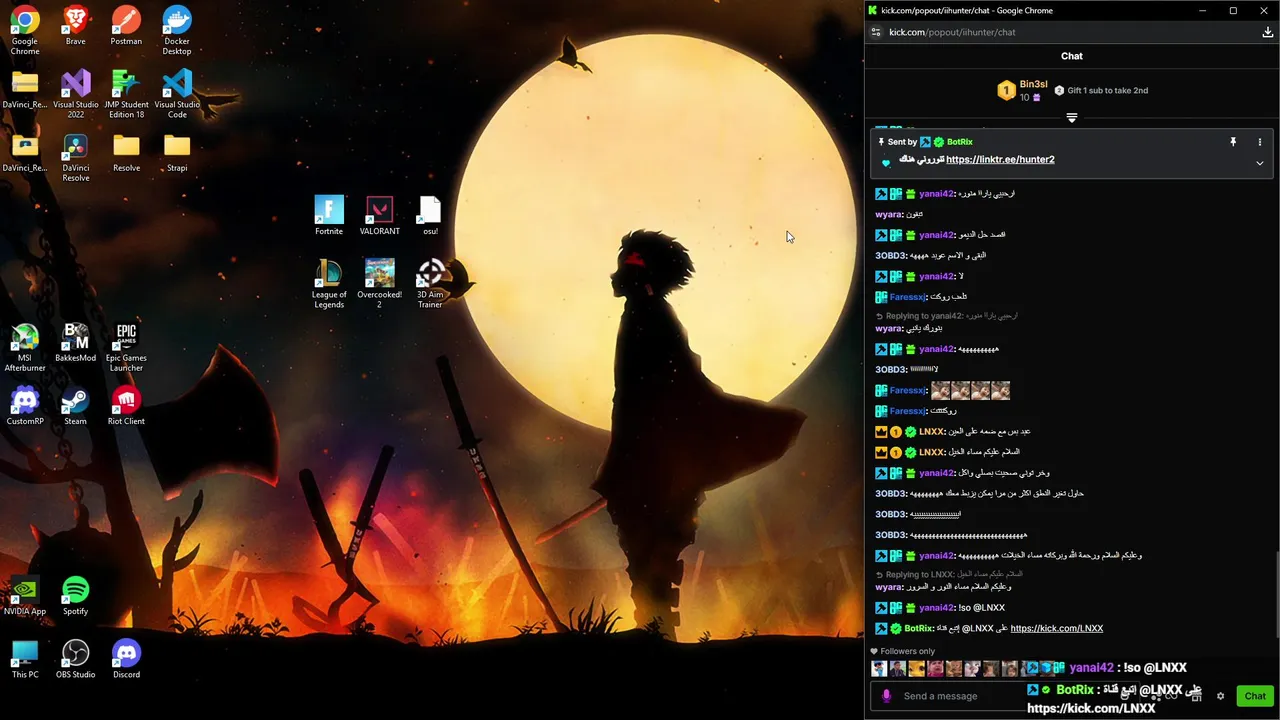Select the MSI Afterburner desktop icon
Screen dimensions: 1280x720
pos(25,347)
